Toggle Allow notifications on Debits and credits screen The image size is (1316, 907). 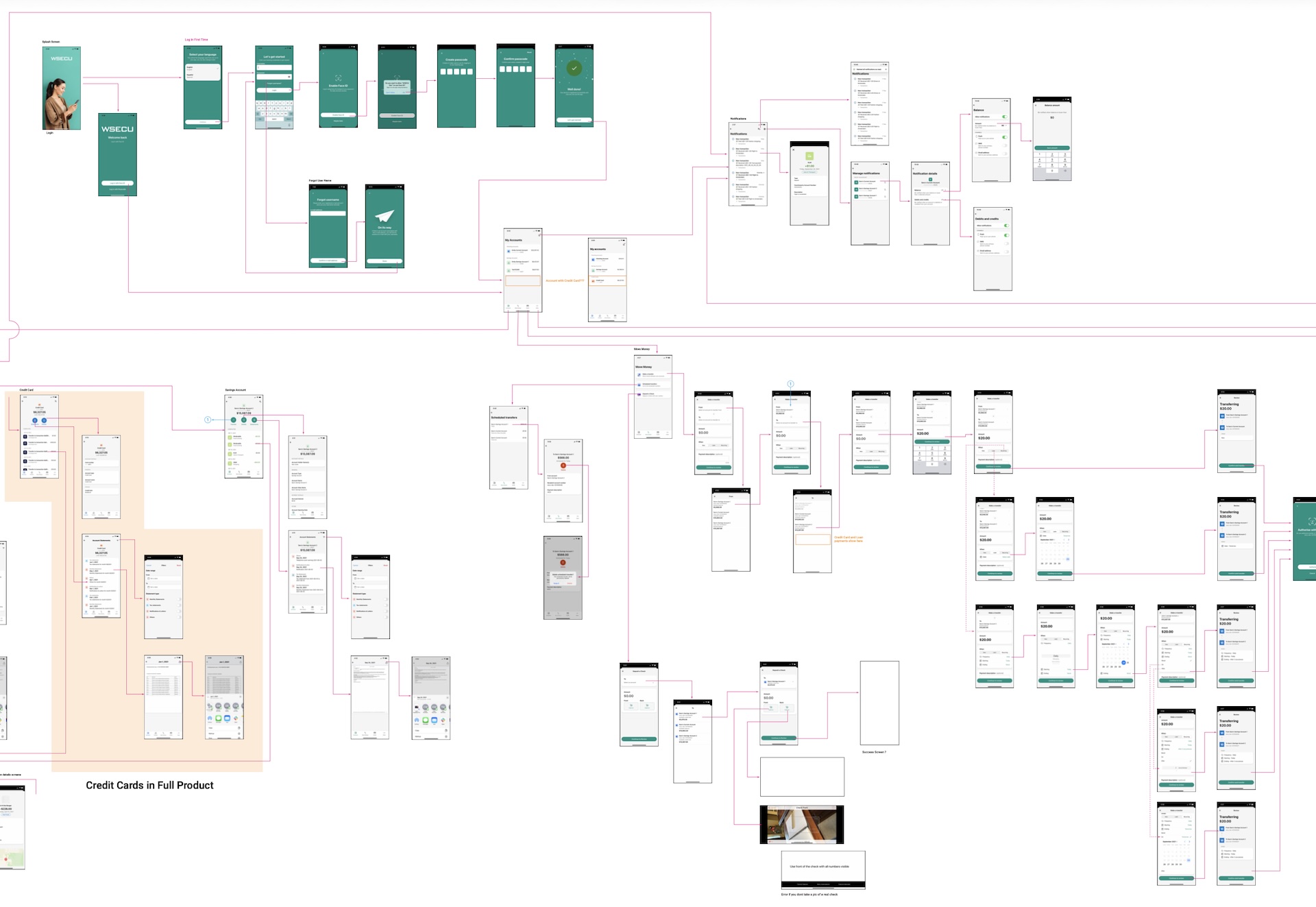click(1006, 226)
